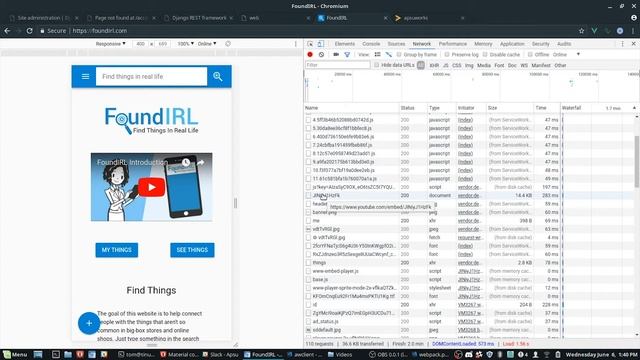This screenshot has height=360, width=640.
Task: Open the terminal icon on the taskbar
Action: pyautogui.click(x=56, y=354)
